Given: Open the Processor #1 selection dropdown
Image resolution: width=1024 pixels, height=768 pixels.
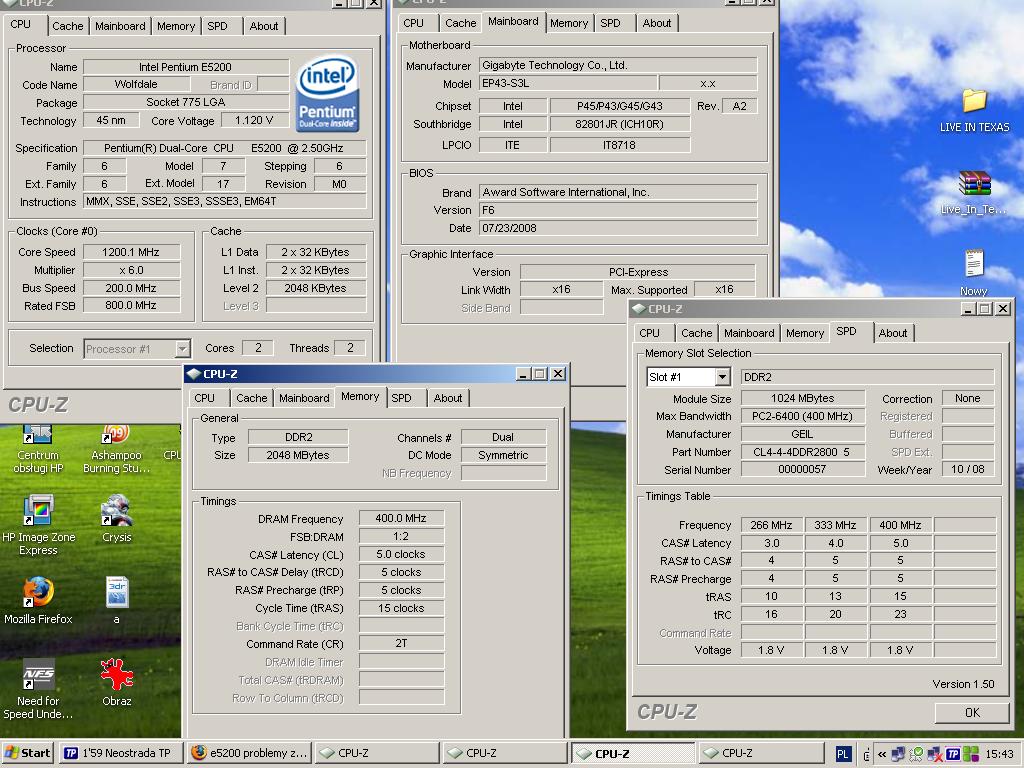Looking at the screenshot, I should (182, 349).
